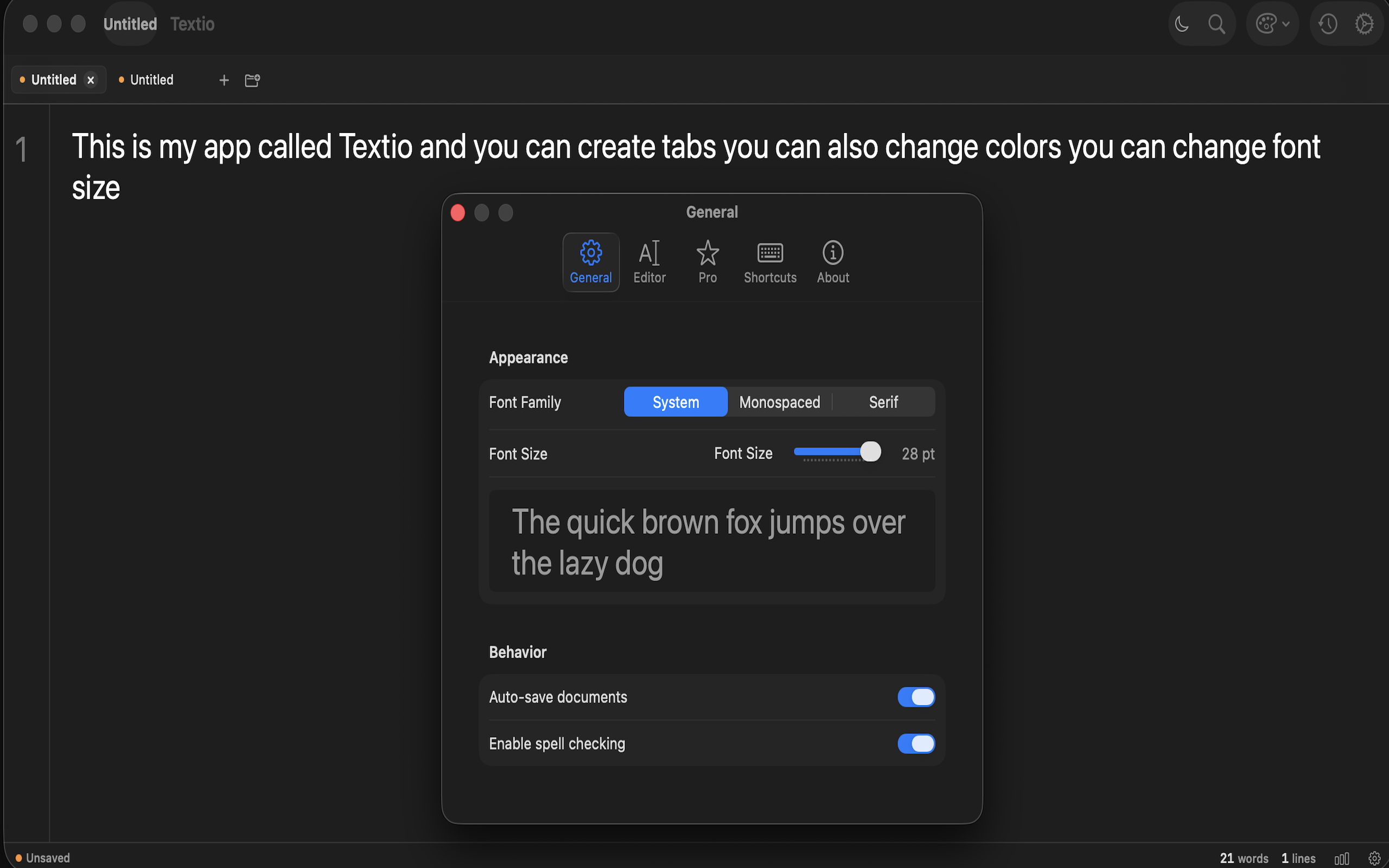The height and width of the screenshot is (868, 1389).
Task: Switch to the Editor preferences section
Action: (649, 261)
